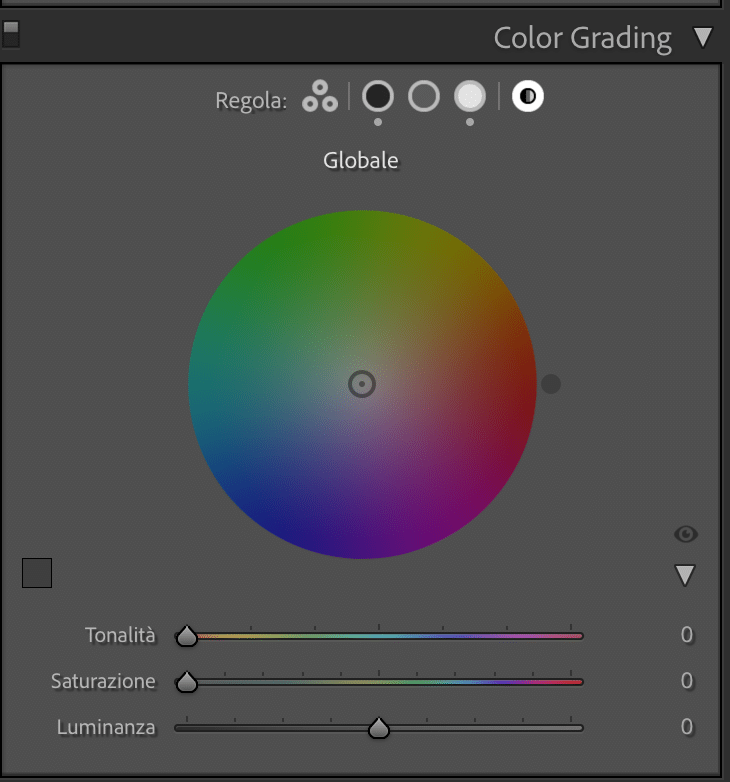
Task: Click the Saturazione value field
Action: click(687, 681)
